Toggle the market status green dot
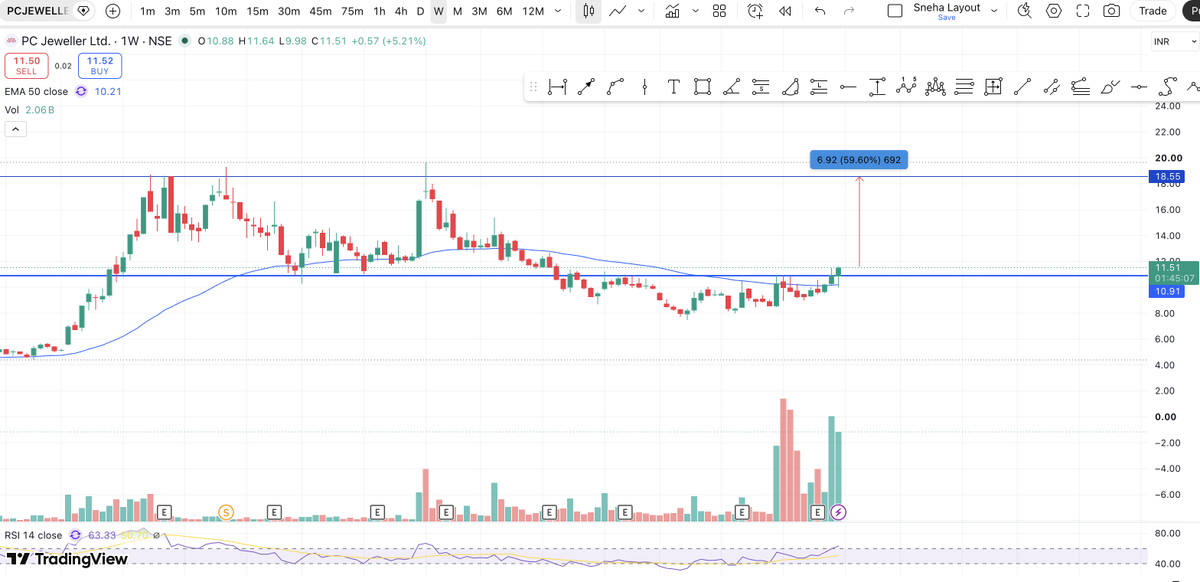Image resolution: width=1200 pixels, height=582 pixels. [185, 41]
